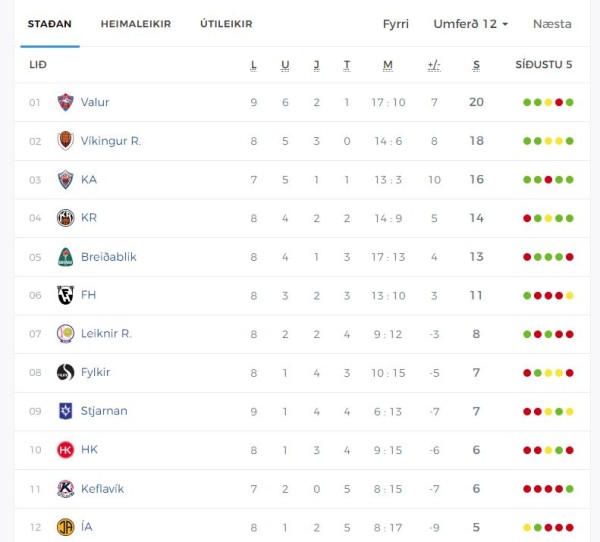Go to previous round with Fyrri
Image resolution: width=600 pixels, height=542 pixels.
tap(396, 24)
